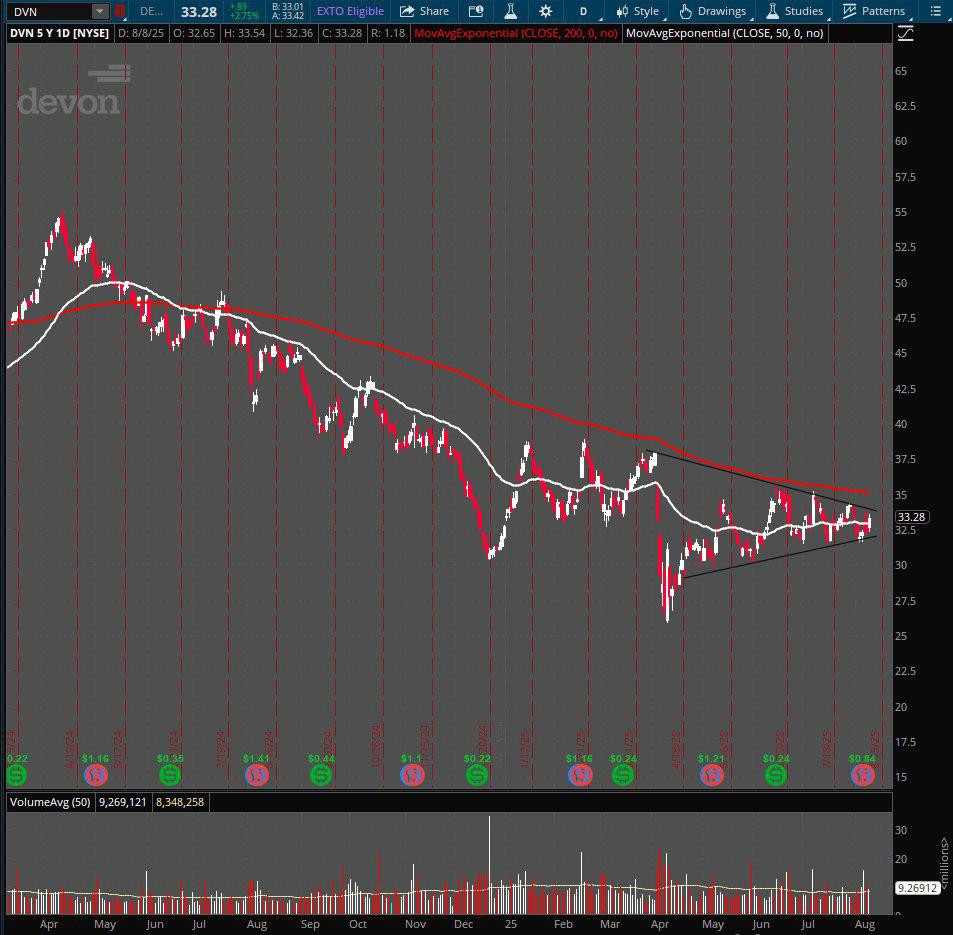
Task: Click the 9,269,121 volume value
Action: coord(123,802)
